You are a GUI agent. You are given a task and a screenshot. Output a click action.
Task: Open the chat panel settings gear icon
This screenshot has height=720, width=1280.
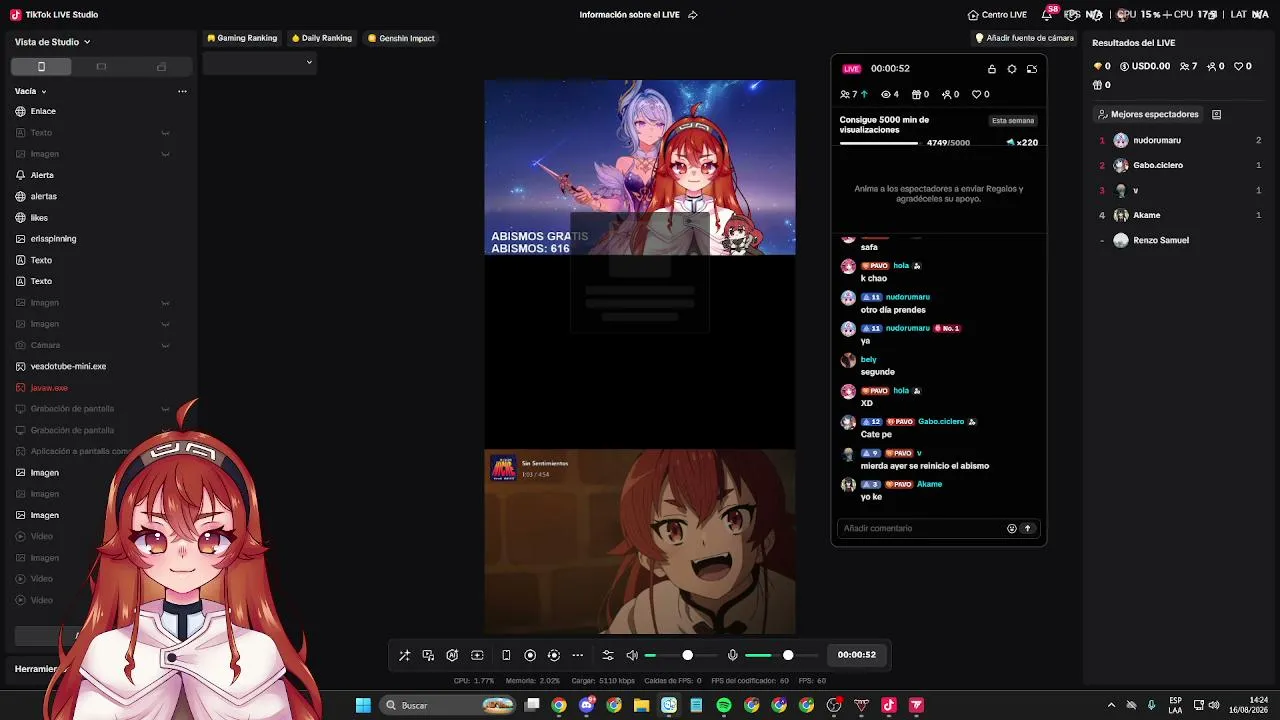click(x=1012, y=69)
